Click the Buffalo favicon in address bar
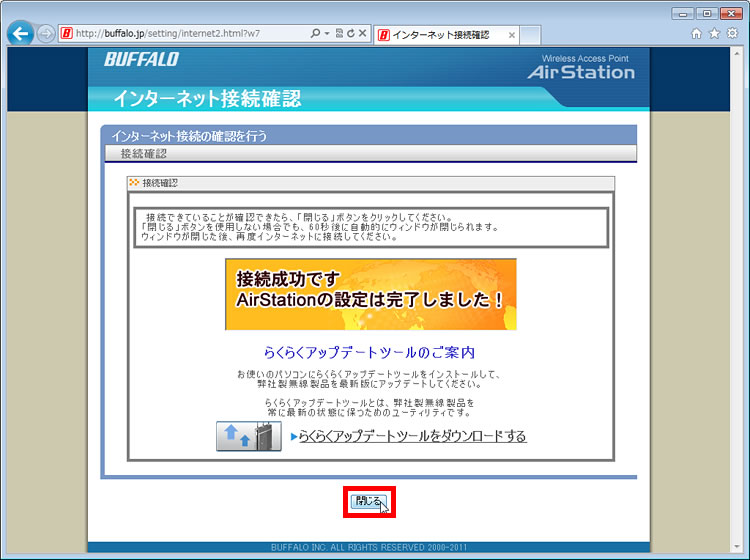Viewport: 750px width, 560px height. click(66, 33)
